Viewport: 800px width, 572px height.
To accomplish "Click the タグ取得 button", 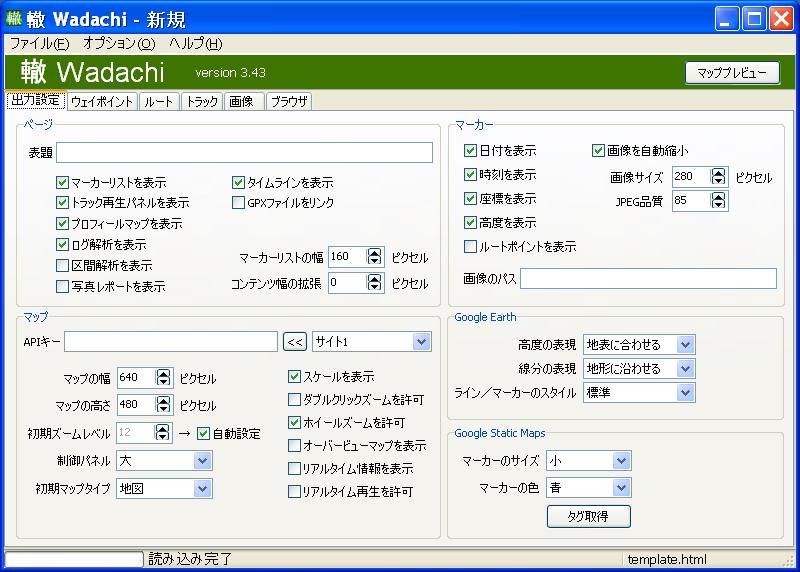I will (588, 516).
